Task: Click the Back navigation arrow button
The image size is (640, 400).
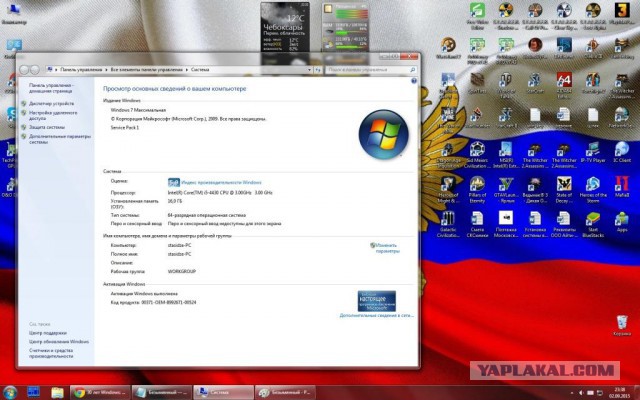Action: pyautogui.click(x=24, y=70)
